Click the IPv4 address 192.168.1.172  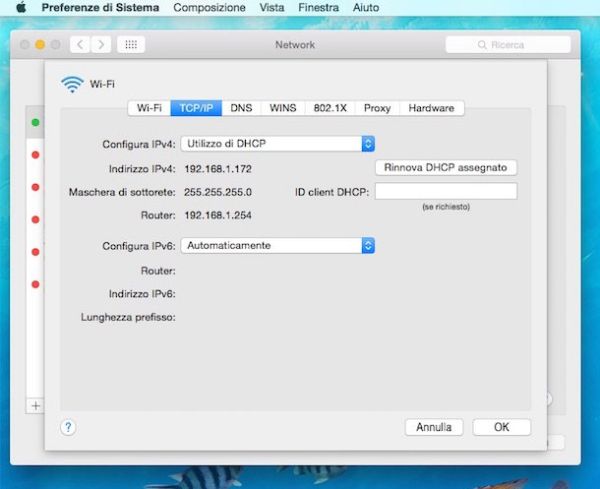[218, 169]
